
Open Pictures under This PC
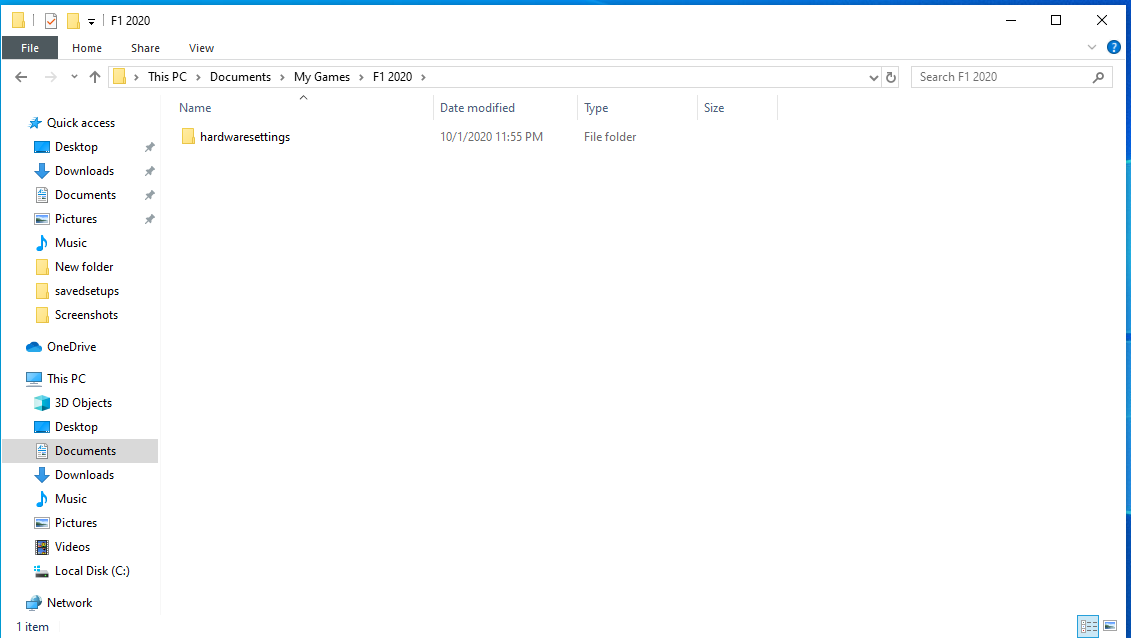click(x=76, y=523)
